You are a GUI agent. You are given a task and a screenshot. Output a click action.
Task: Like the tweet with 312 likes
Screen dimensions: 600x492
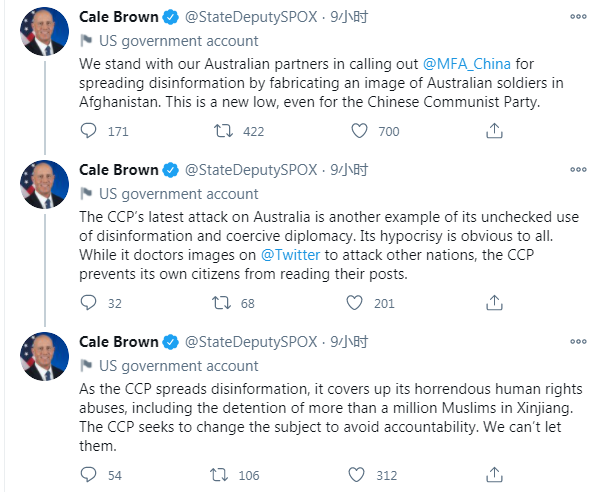[359, 475]
